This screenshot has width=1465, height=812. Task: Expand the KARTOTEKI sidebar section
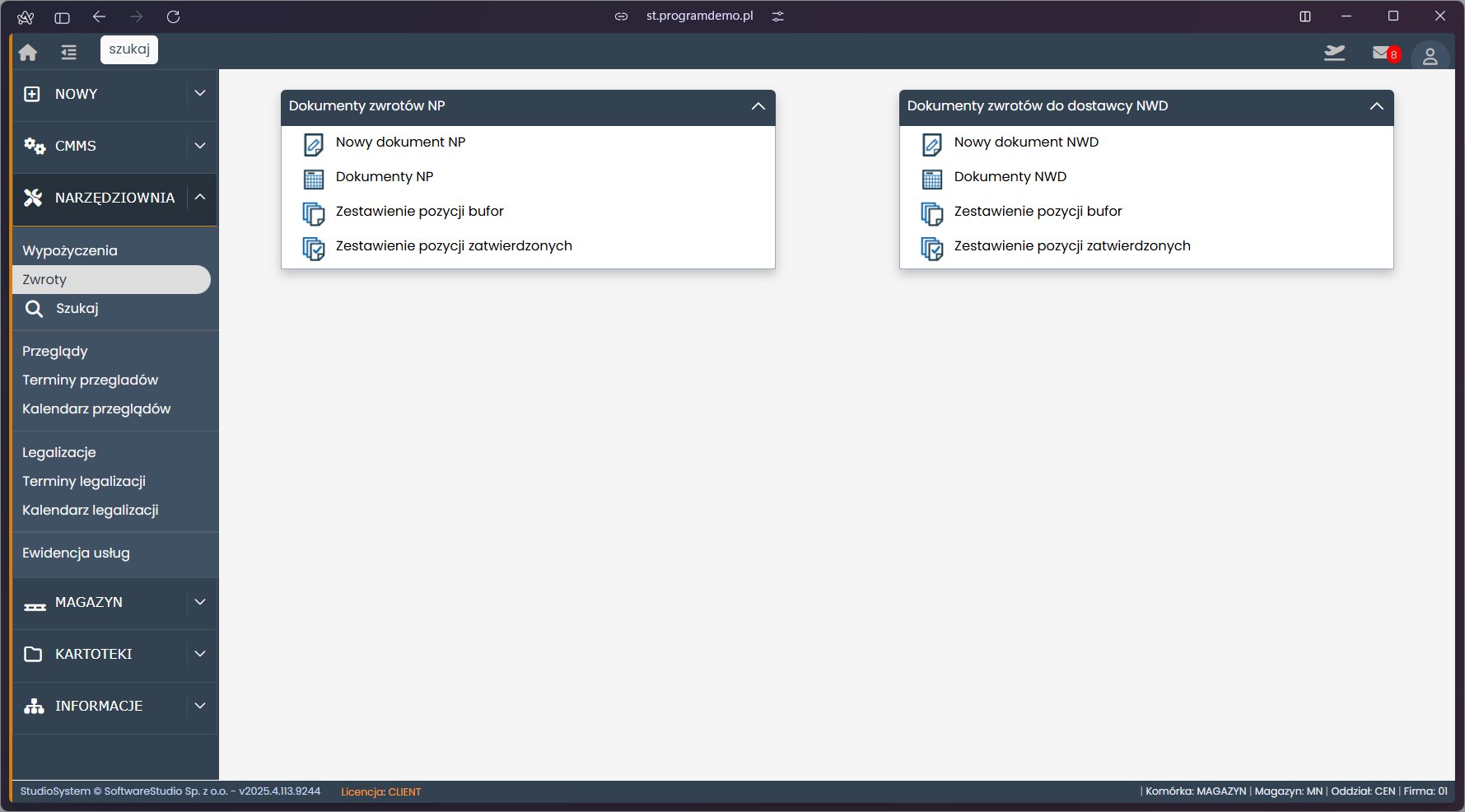pos(199,654)
